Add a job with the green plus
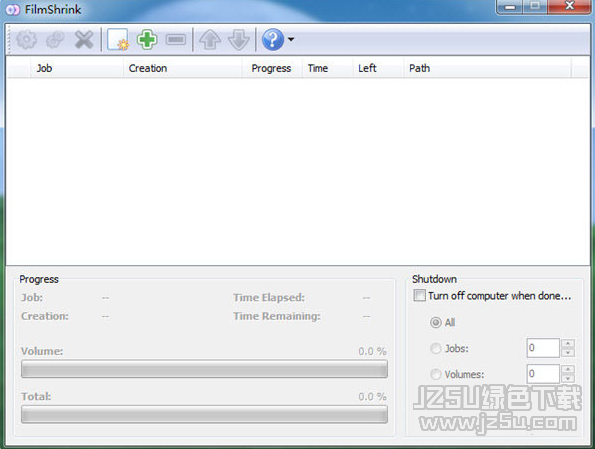 pos(147,39)
